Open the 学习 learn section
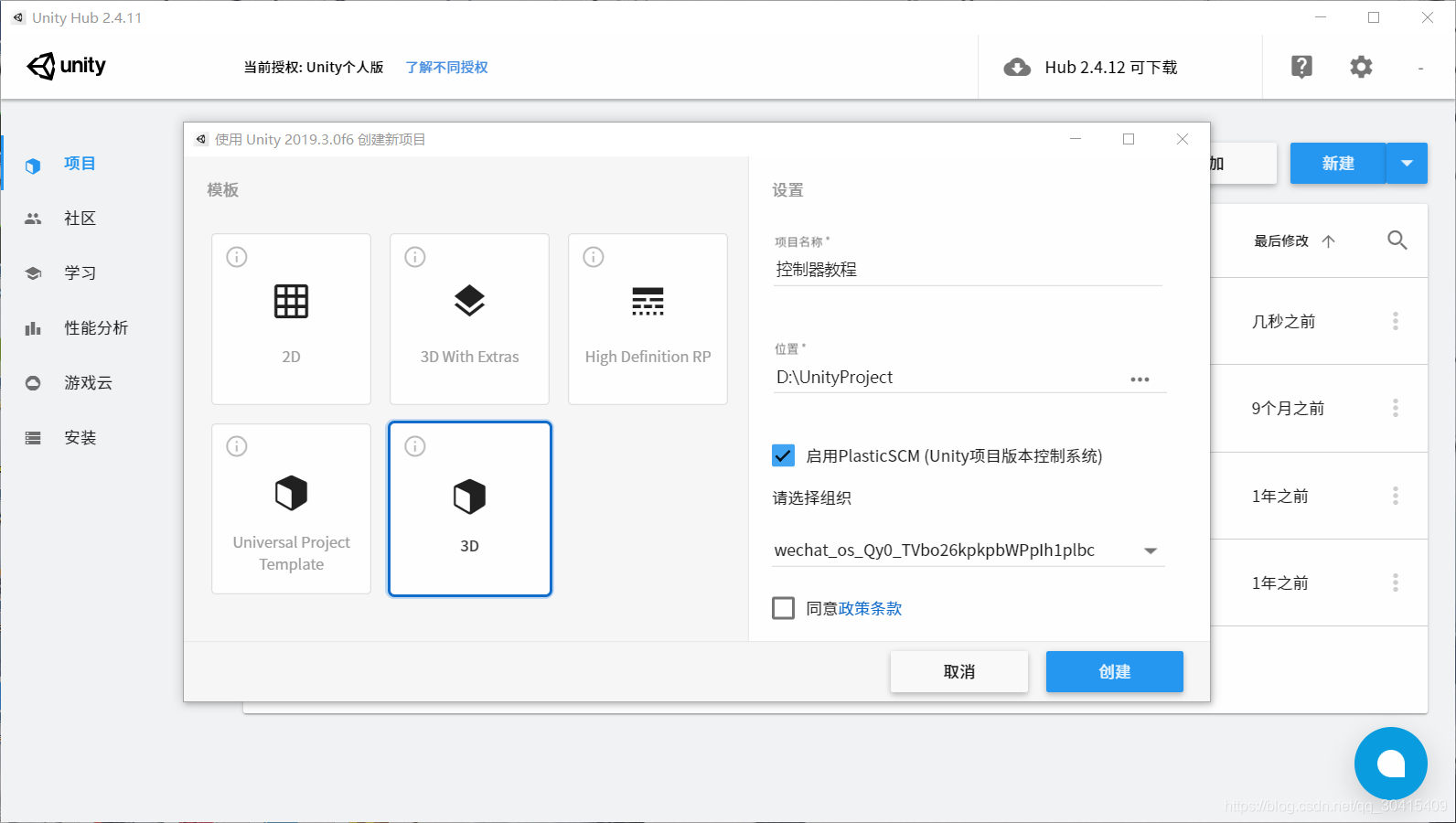Image resolution: width=1456 pixels, height=823 pixels. [x=80, y=273]
